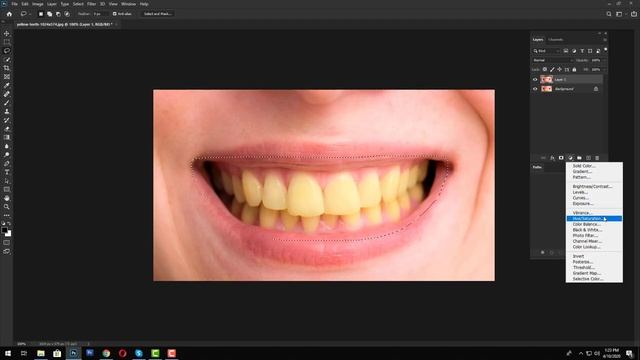Toggle Lock transparent pixels

click(545, 69)
